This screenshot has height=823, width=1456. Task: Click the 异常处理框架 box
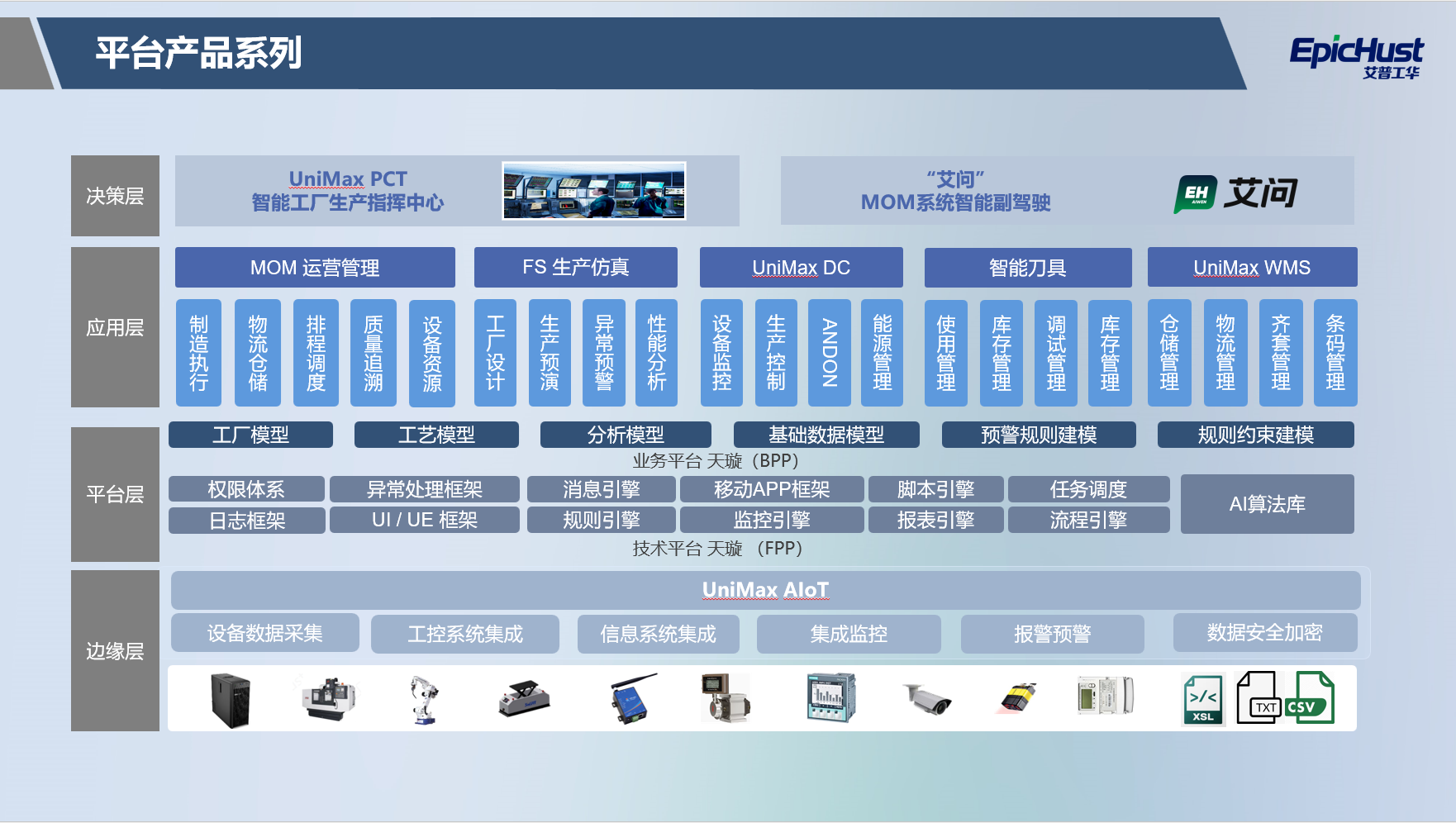click(425, 489)
